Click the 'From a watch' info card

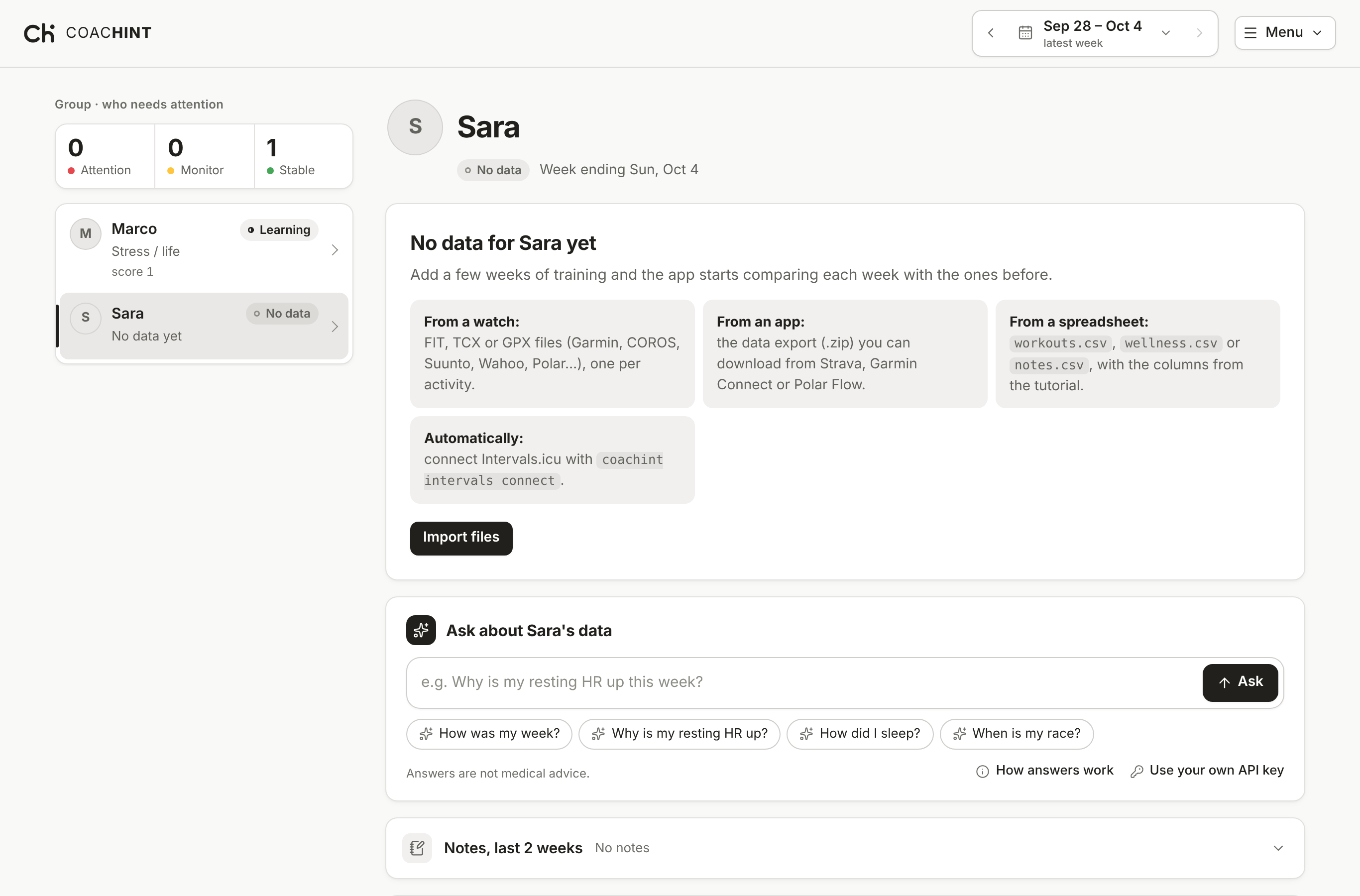tap(552, 354)
